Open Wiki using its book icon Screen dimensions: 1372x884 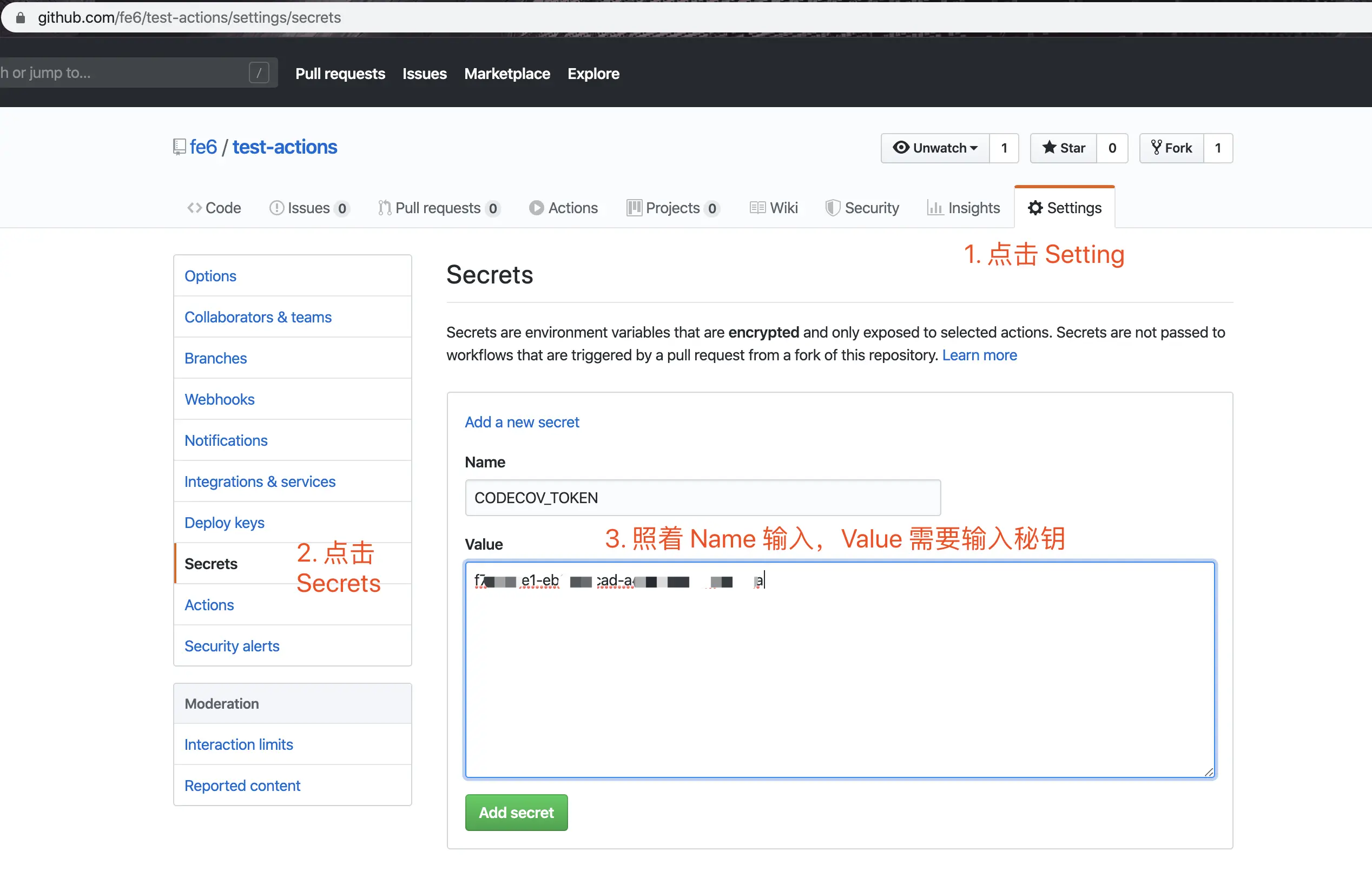point(758,208)
